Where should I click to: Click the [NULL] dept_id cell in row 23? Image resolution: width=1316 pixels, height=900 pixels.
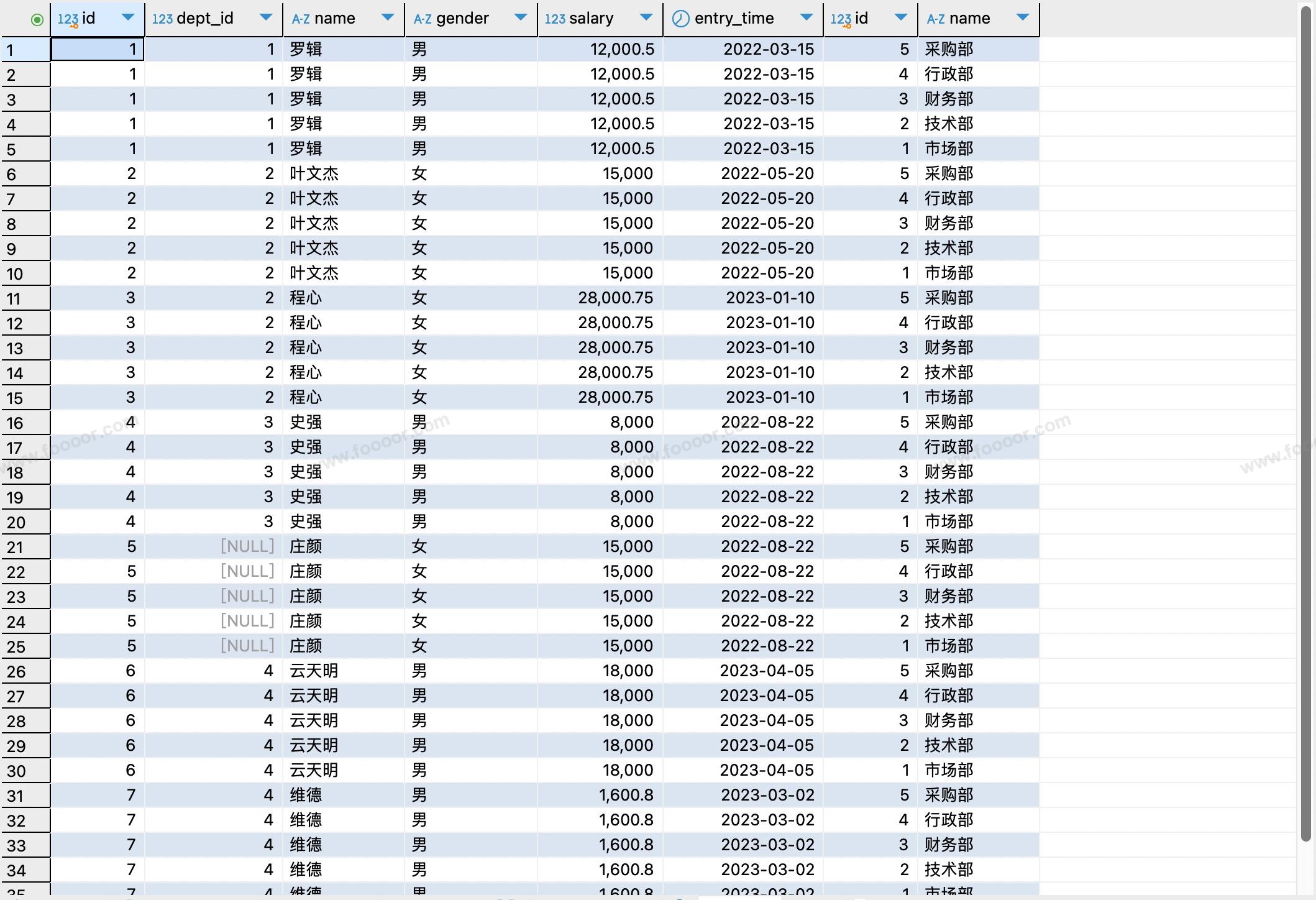(247, 596)
